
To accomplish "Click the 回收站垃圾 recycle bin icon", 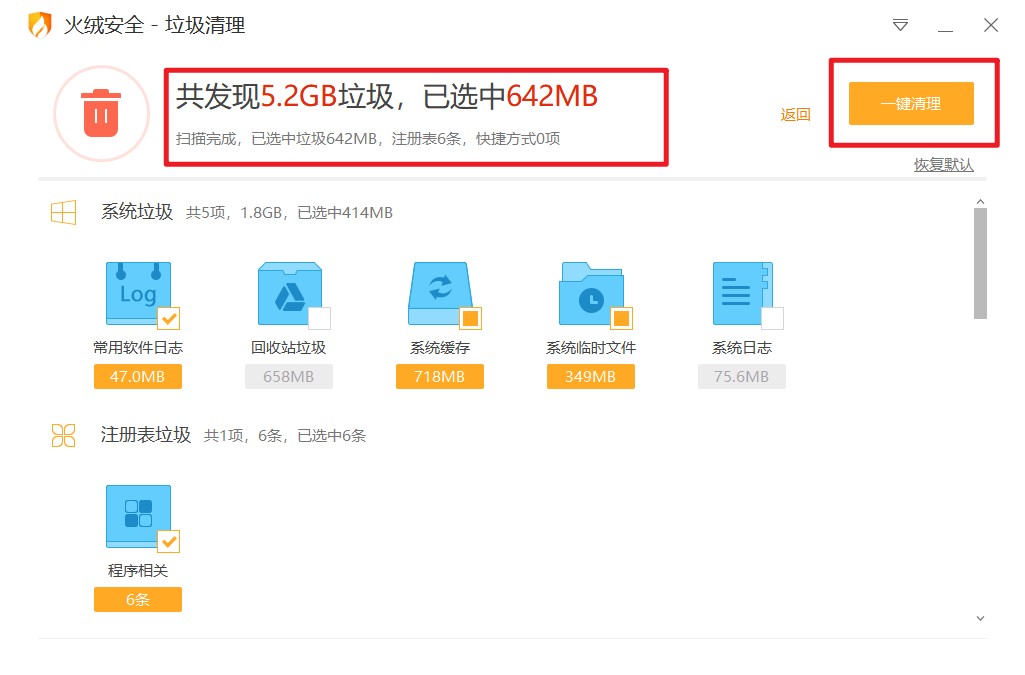I will tap(288, 291).
